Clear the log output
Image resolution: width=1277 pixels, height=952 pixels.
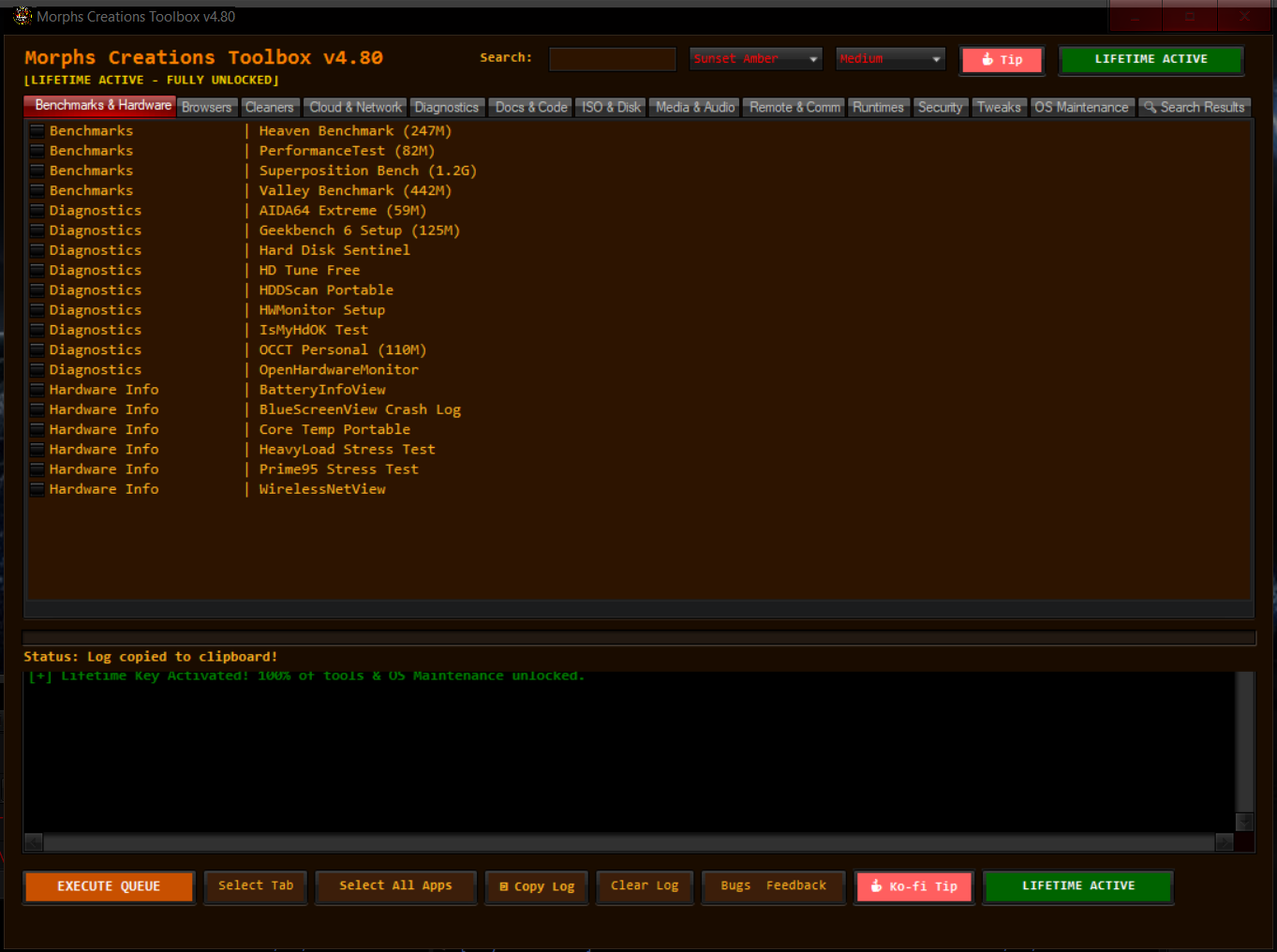[x=645, y=885]
